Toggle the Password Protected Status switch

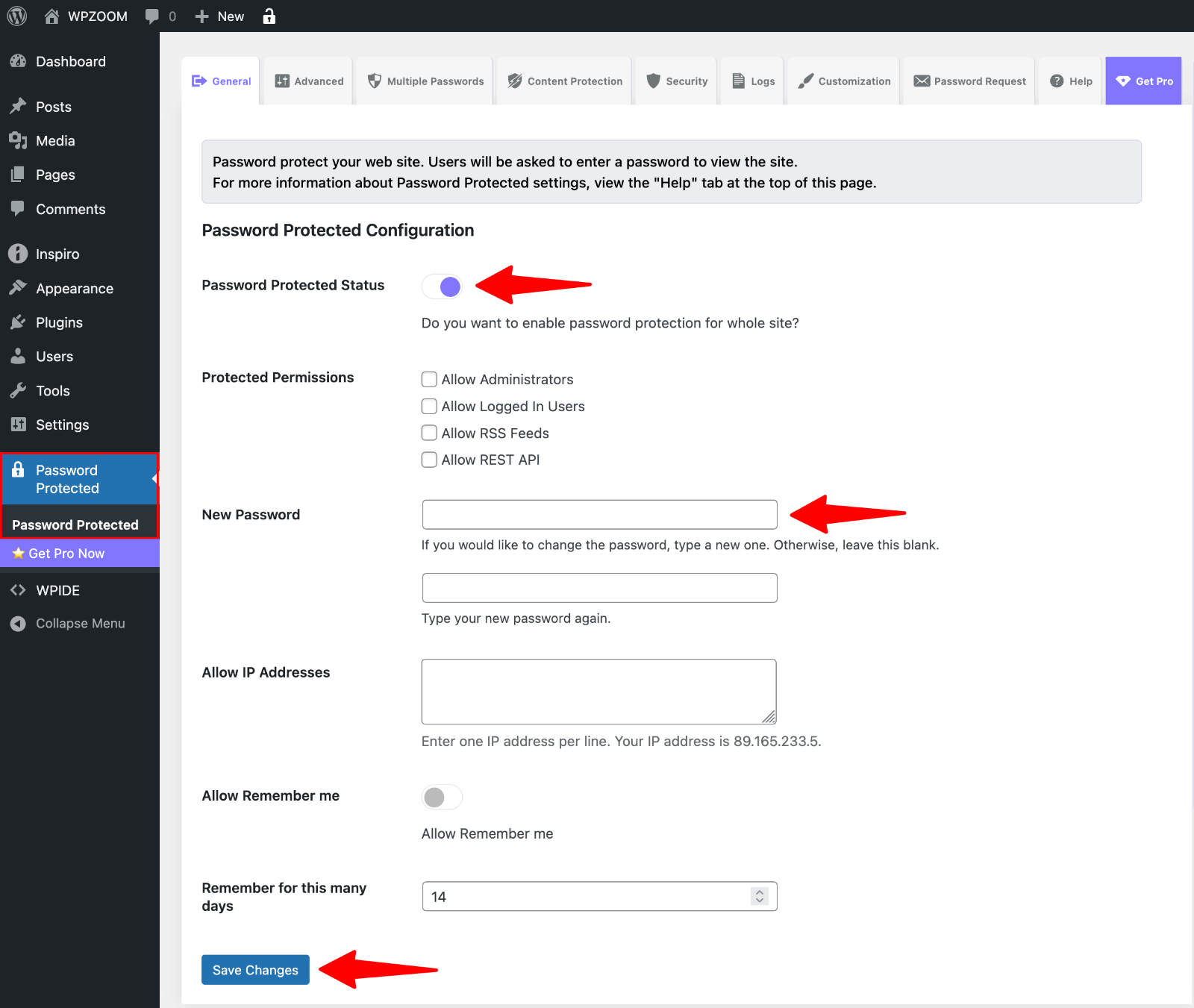pos(443,287)
